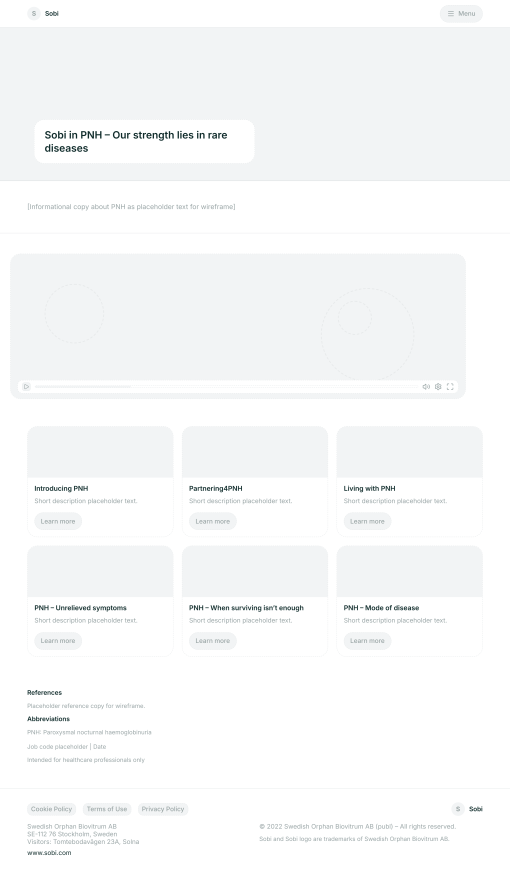The width and height of the screenshot is (510, 872).
Task: Select the Introducing PNH card title
Action: (x=61, y=488)
